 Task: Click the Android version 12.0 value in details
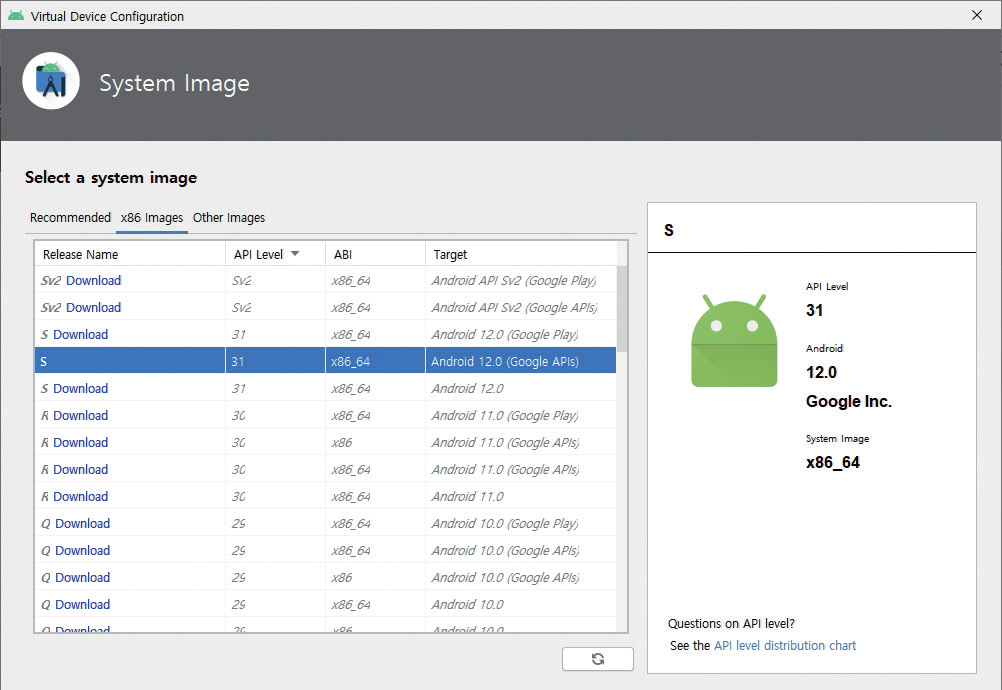(x=821, y=372)
